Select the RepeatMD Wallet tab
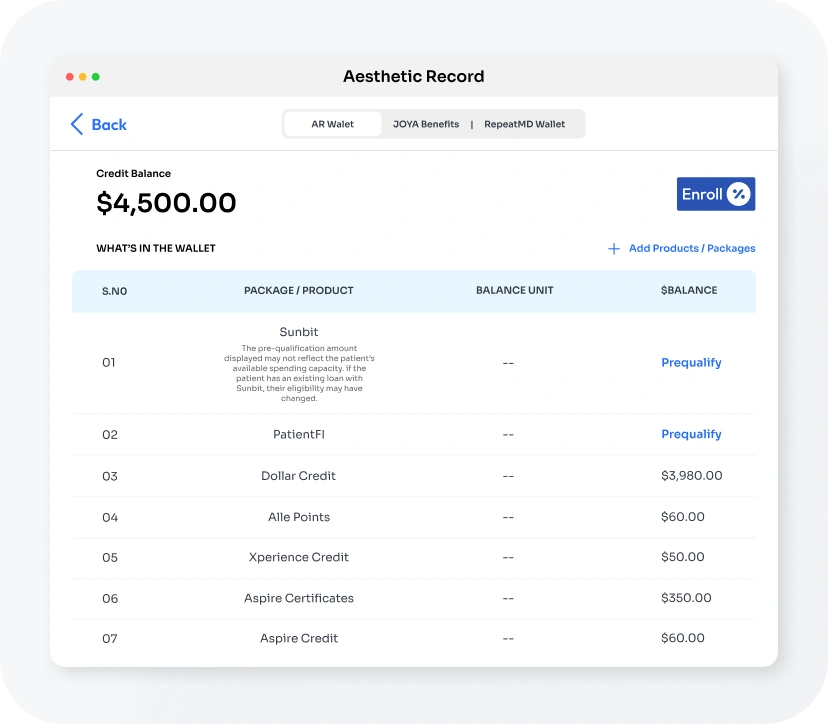 524,124
